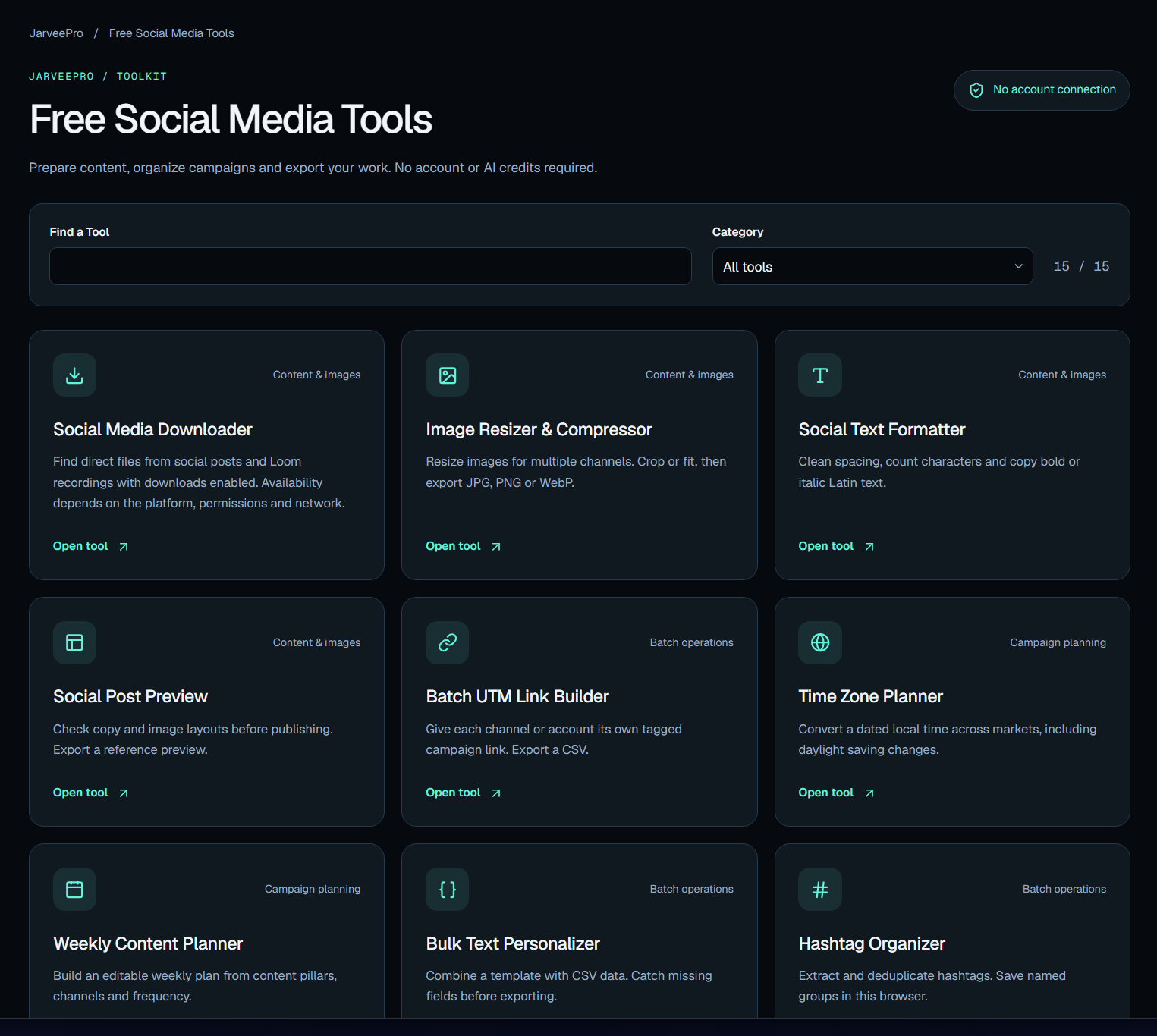
Task: Click the Social Post Preview layout icon
Action: pos(74,642)
